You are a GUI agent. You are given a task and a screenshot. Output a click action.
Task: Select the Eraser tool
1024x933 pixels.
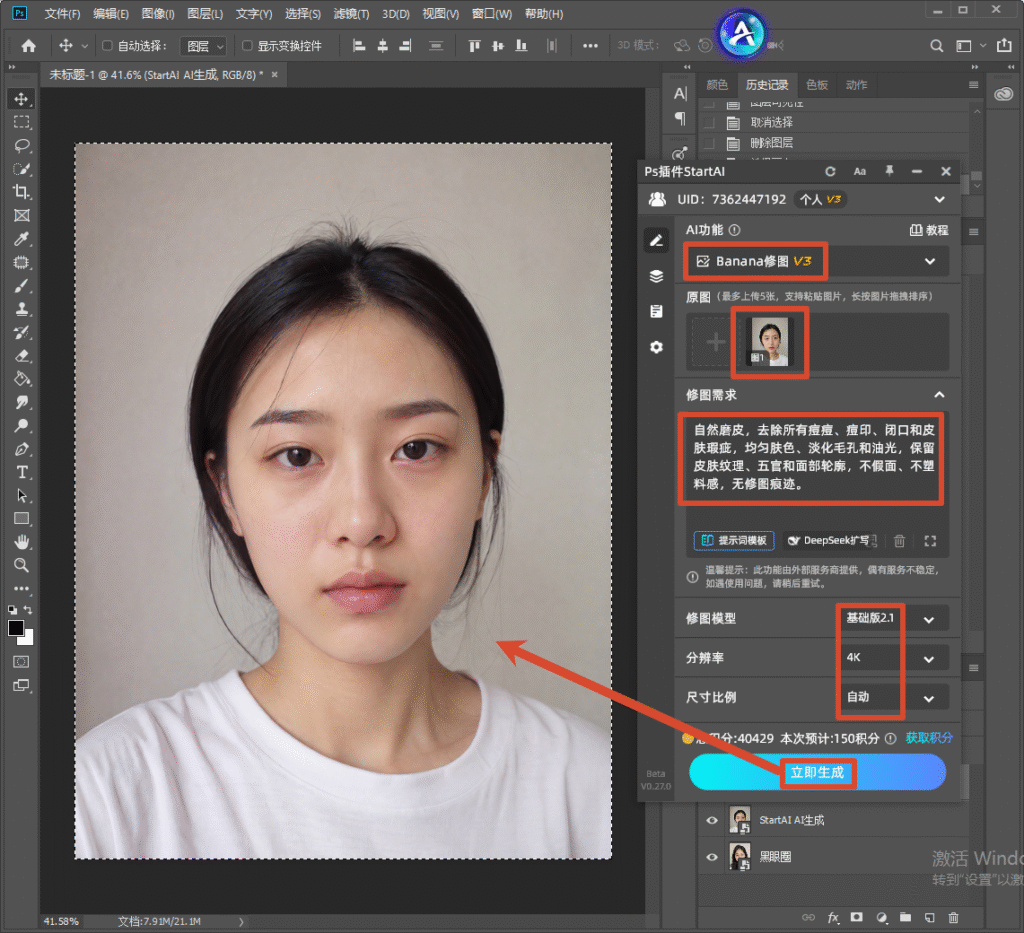click(21, 356)
